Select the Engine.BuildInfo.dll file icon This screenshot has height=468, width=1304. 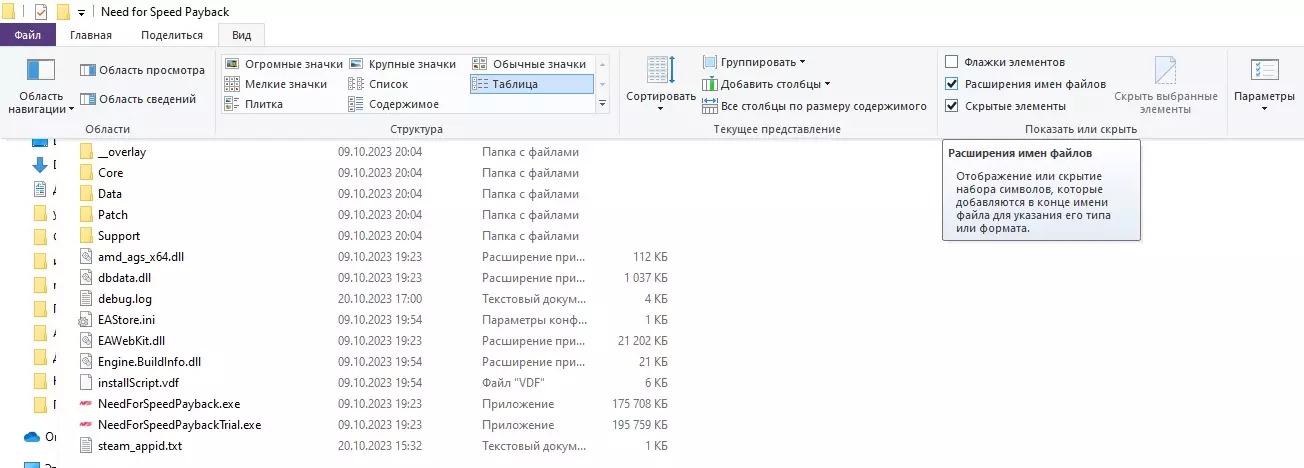pyautogui.click(x=86, y=362)
